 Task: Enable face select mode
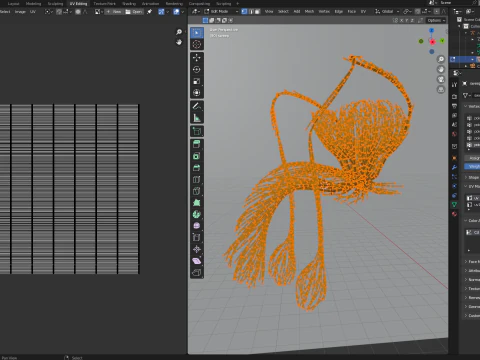click(x=257, y=12)
